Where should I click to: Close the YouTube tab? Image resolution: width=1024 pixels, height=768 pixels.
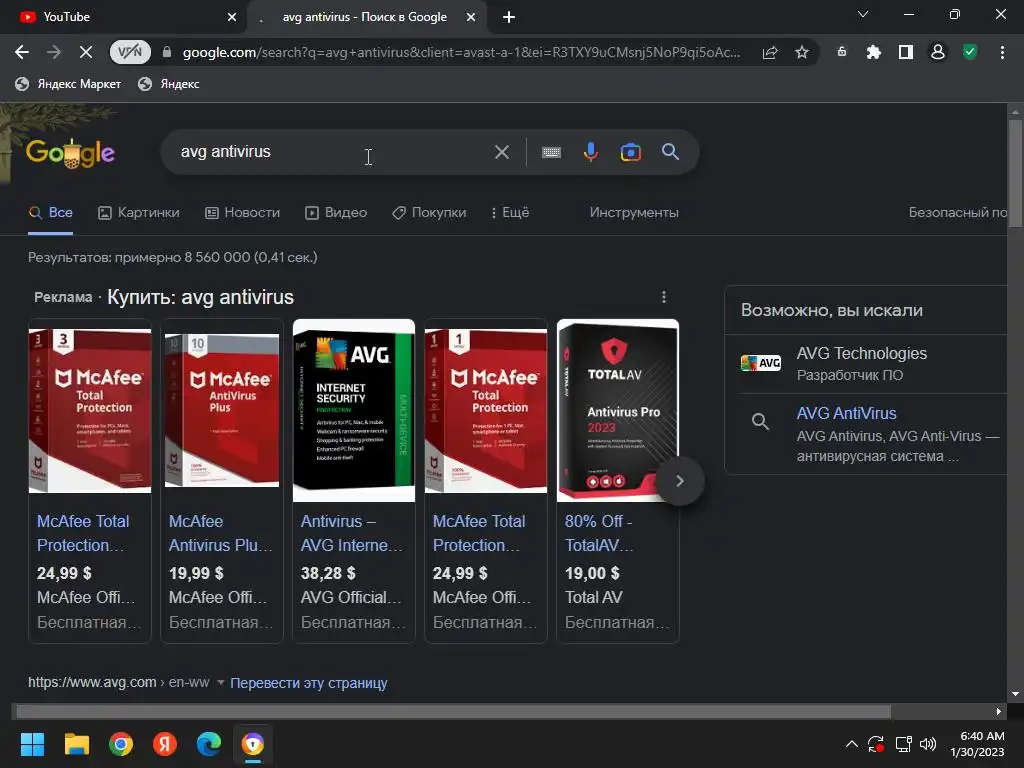coord(232,17)
